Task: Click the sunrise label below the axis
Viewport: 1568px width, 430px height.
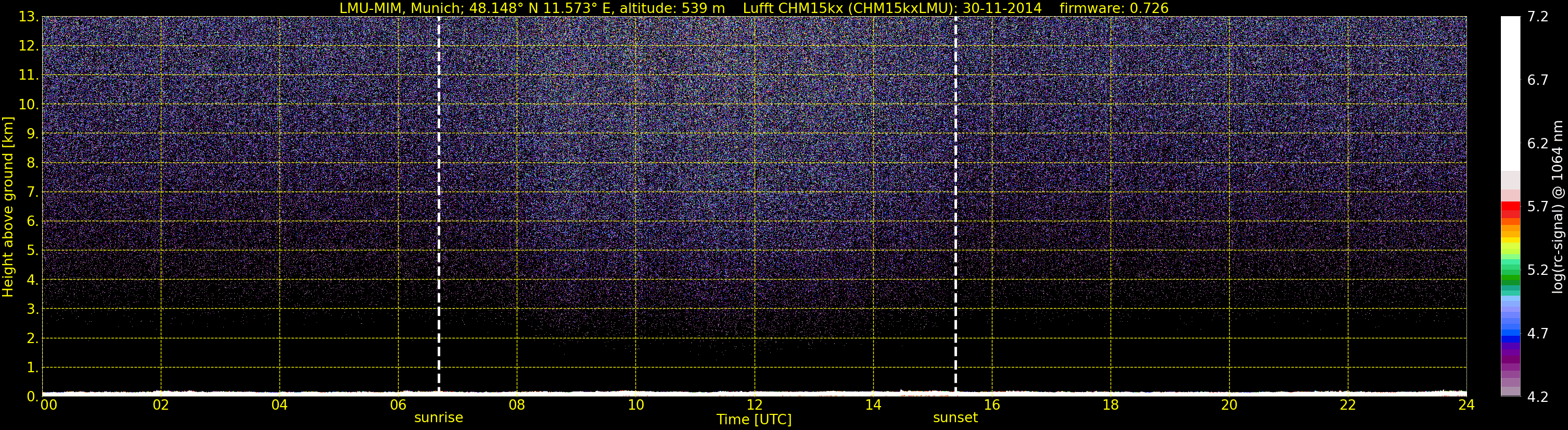Action: 438,418
